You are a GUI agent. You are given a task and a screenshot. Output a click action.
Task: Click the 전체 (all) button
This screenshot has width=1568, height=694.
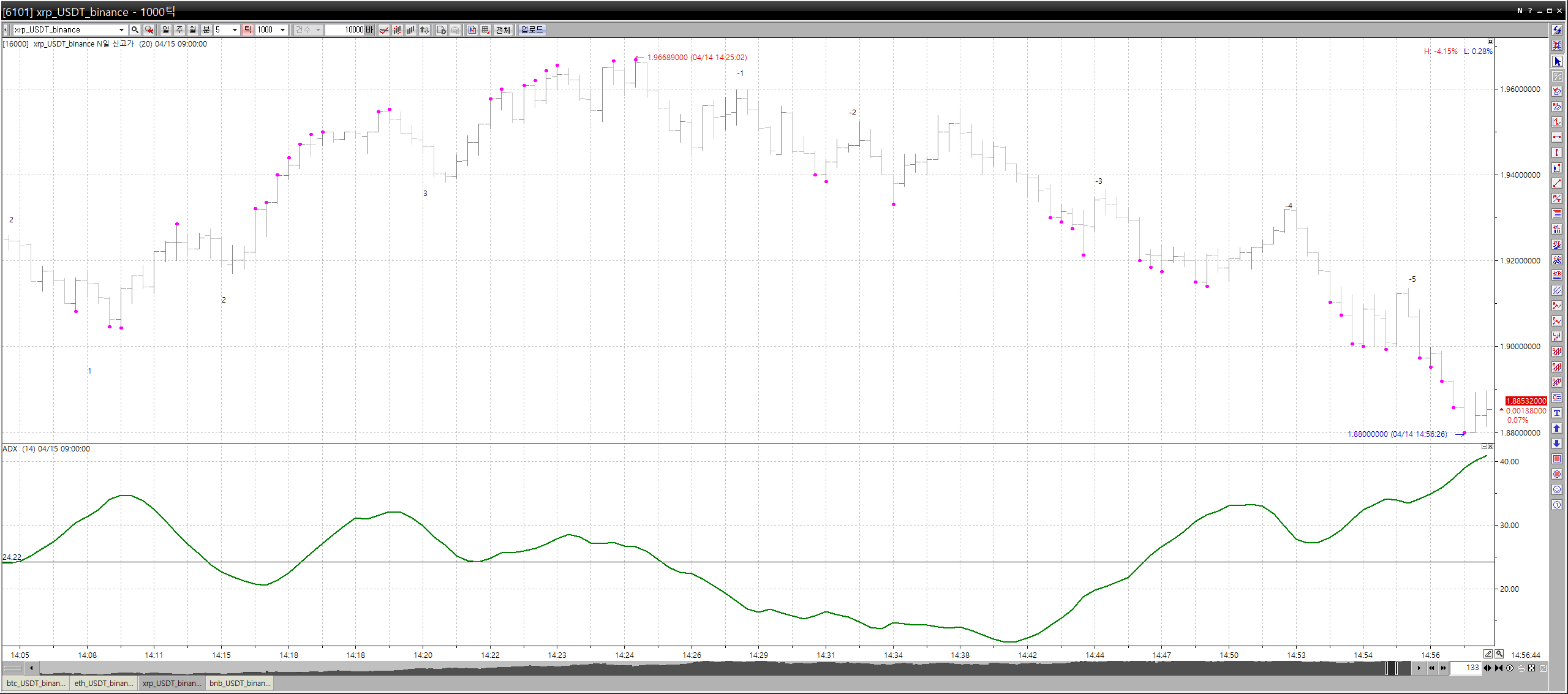[x=503, y=29]
